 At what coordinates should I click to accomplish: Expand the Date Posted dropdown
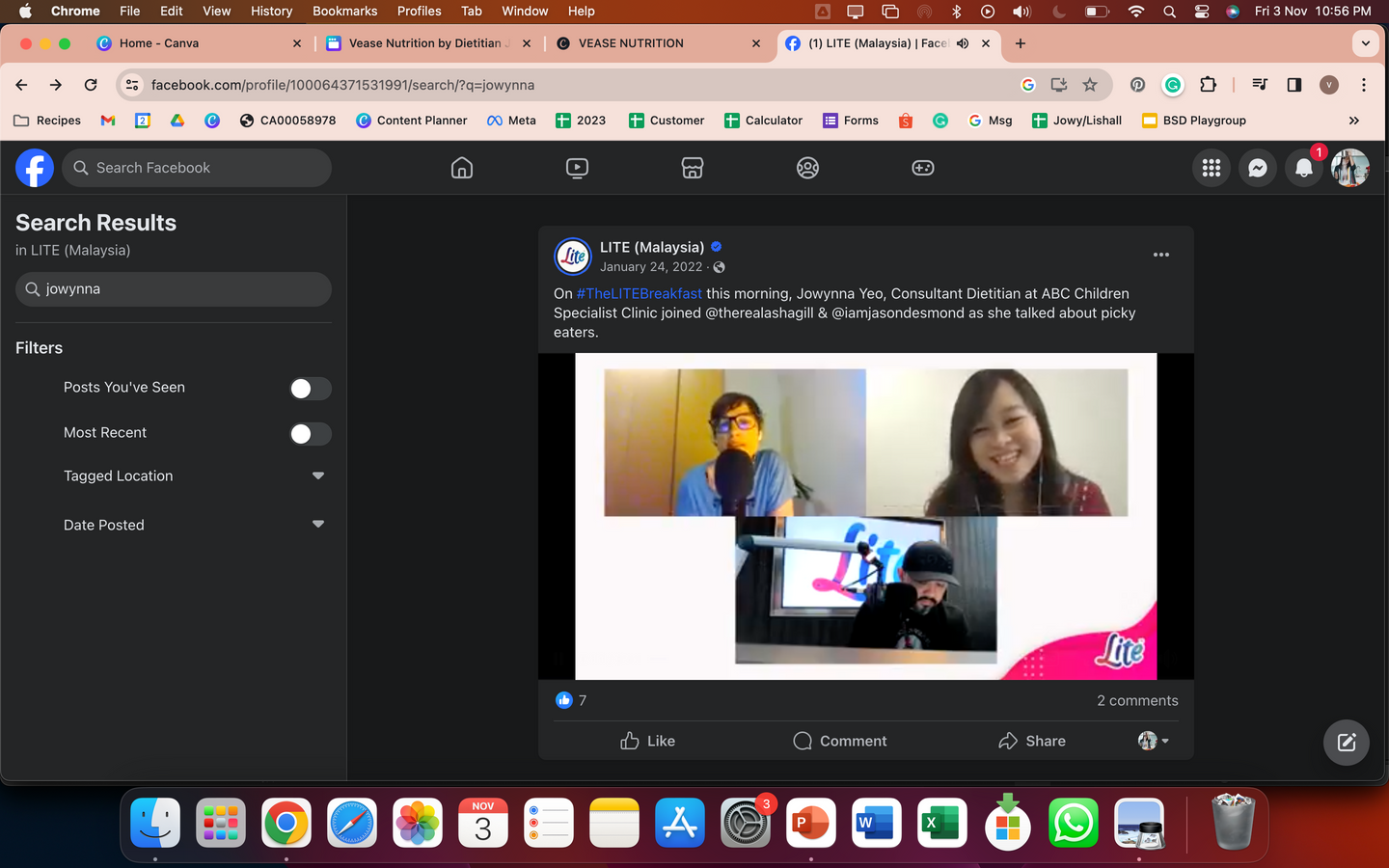[317, 525]
